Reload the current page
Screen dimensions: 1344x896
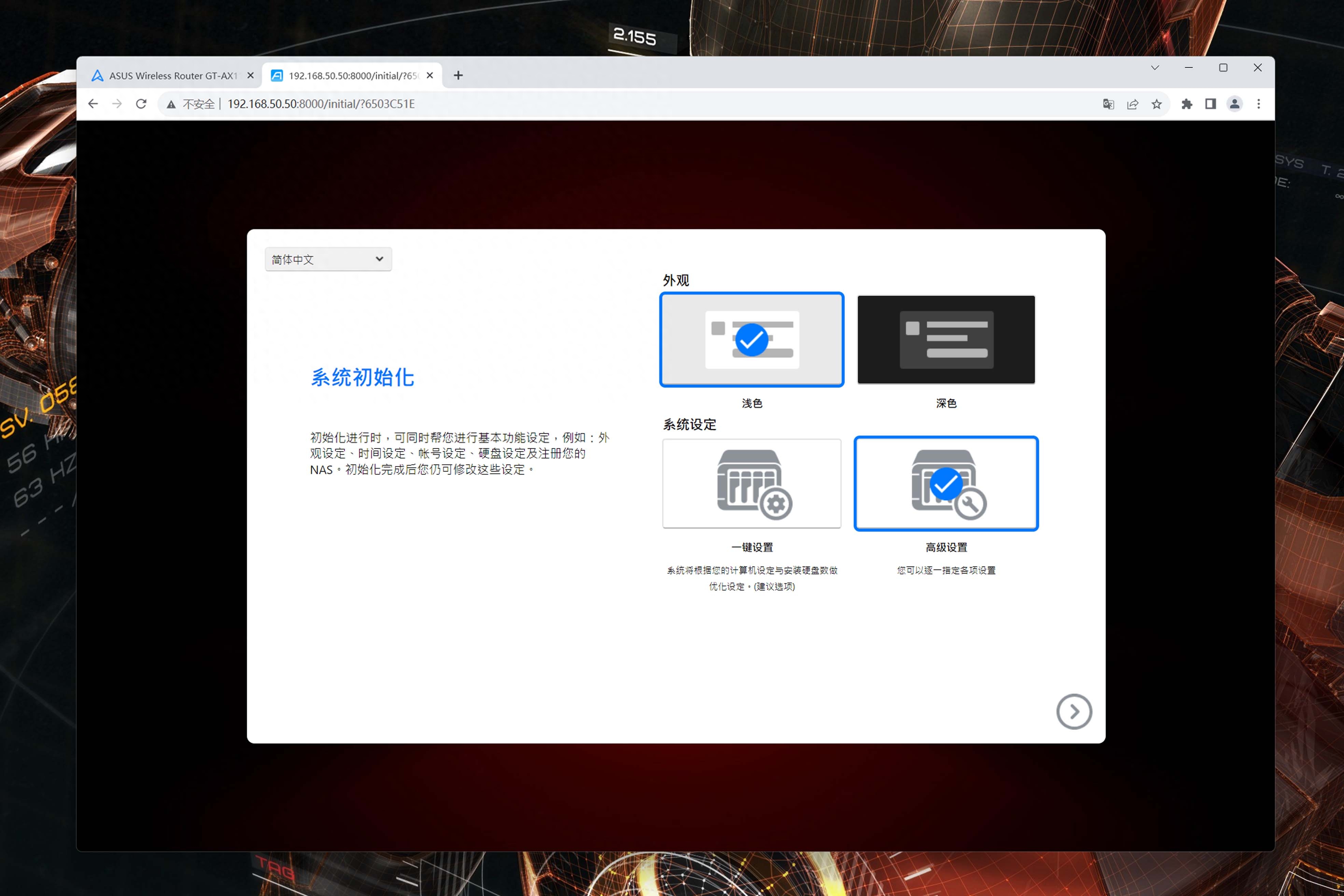pos(141,104)
